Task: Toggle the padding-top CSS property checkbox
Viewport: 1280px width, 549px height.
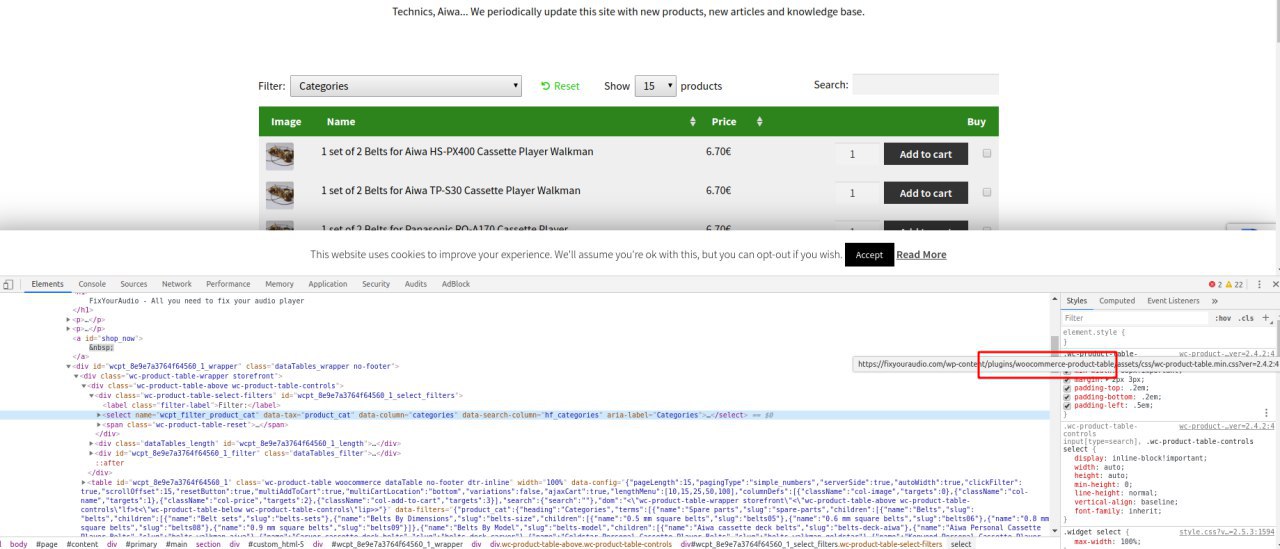Action: [1067, 388]
